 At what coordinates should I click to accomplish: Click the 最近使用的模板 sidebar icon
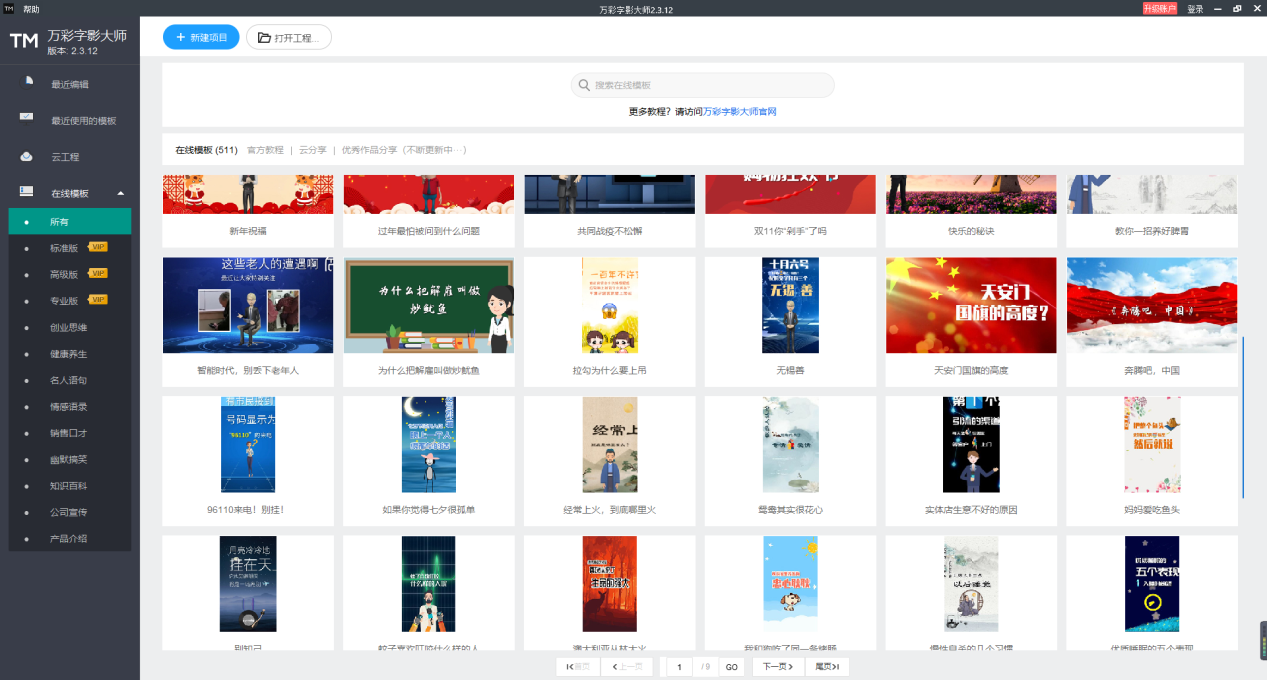(27, 118)
